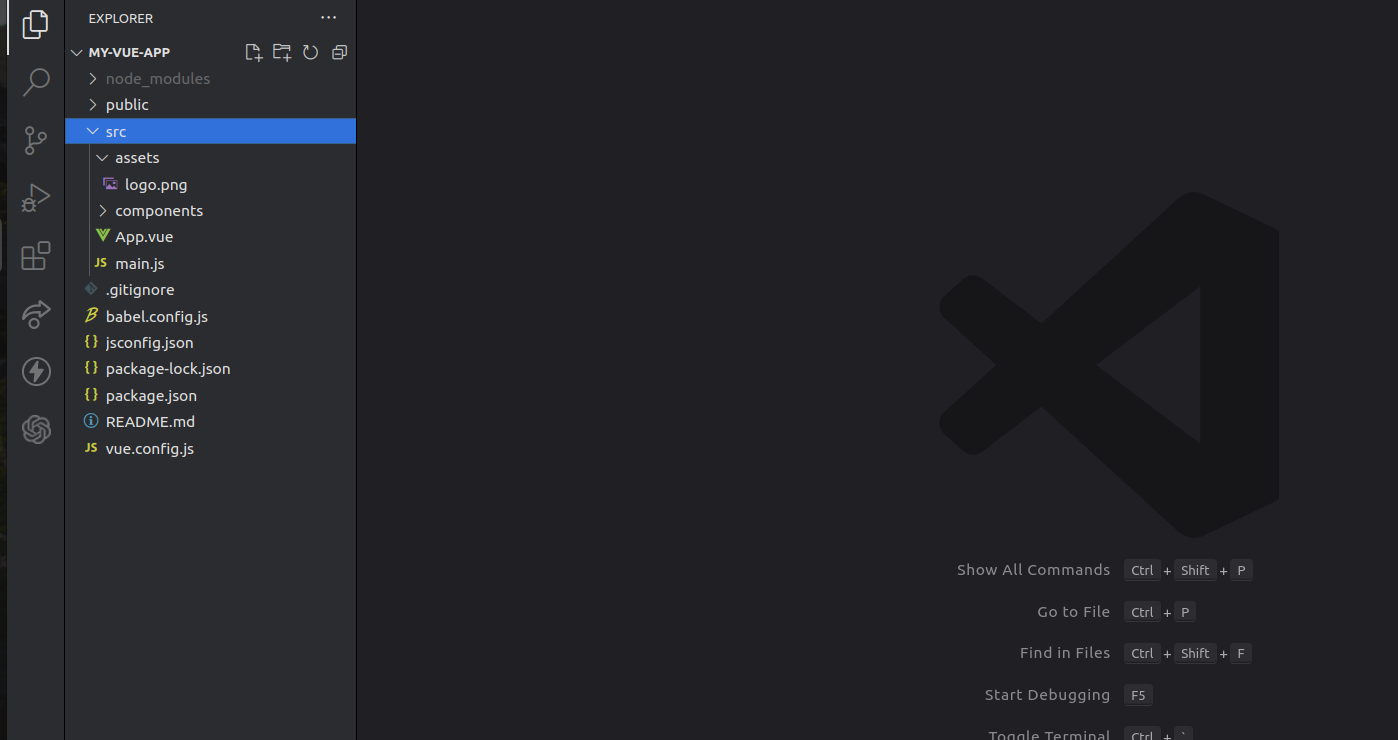The width and height of the screenshot is (1398, 740).
Task: Click the EXPLORER panel title
Action: click(x=121, y=19)
